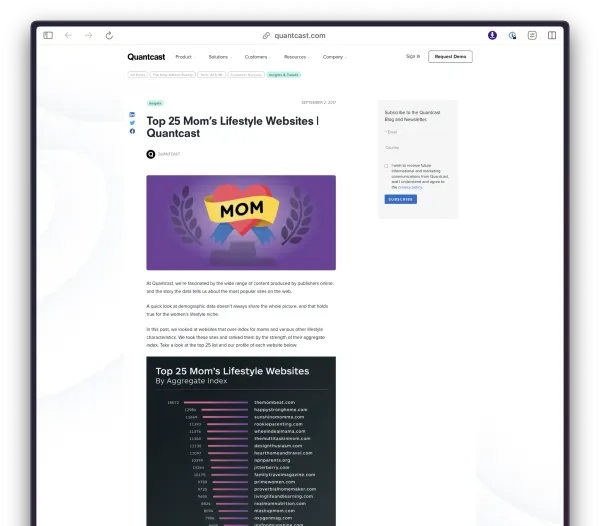Expand the Resources navigation menu

(x=297, y=57)
